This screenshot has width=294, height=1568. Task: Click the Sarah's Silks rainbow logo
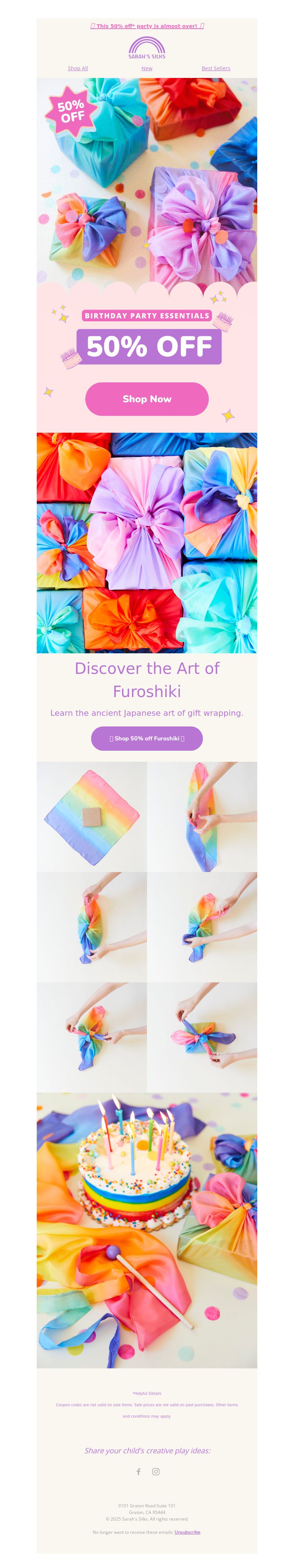pyautogui.click(x=147, y=47)
